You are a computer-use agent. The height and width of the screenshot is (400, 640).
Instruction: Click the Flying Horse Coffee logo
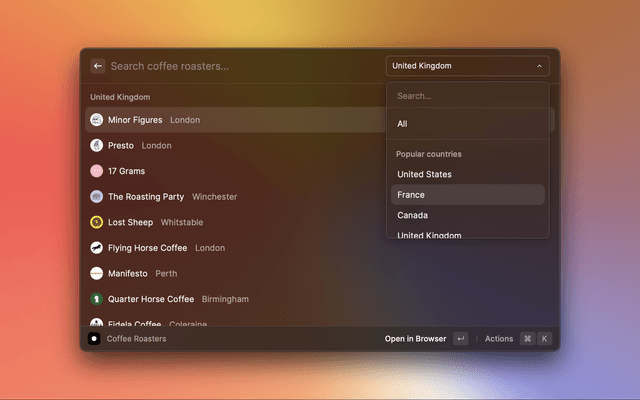[97, 248]
